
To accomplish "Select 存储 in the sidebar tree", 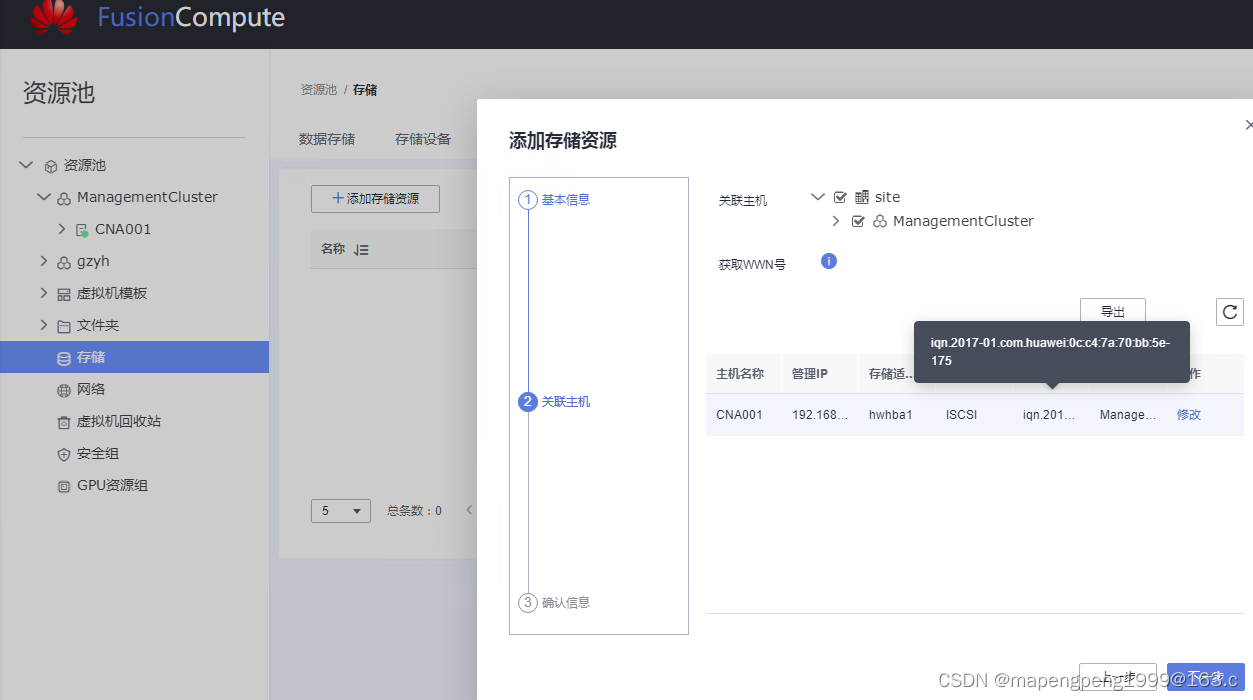I will click(x=134, y=357).
